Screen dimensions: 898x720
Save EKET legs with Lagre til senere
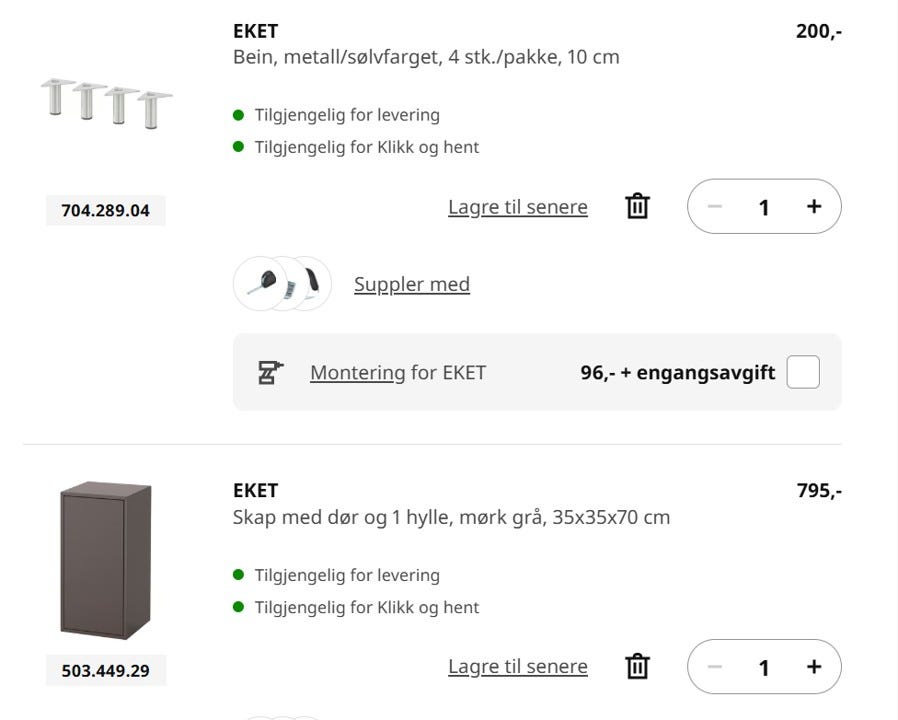(x=517, y=207)
